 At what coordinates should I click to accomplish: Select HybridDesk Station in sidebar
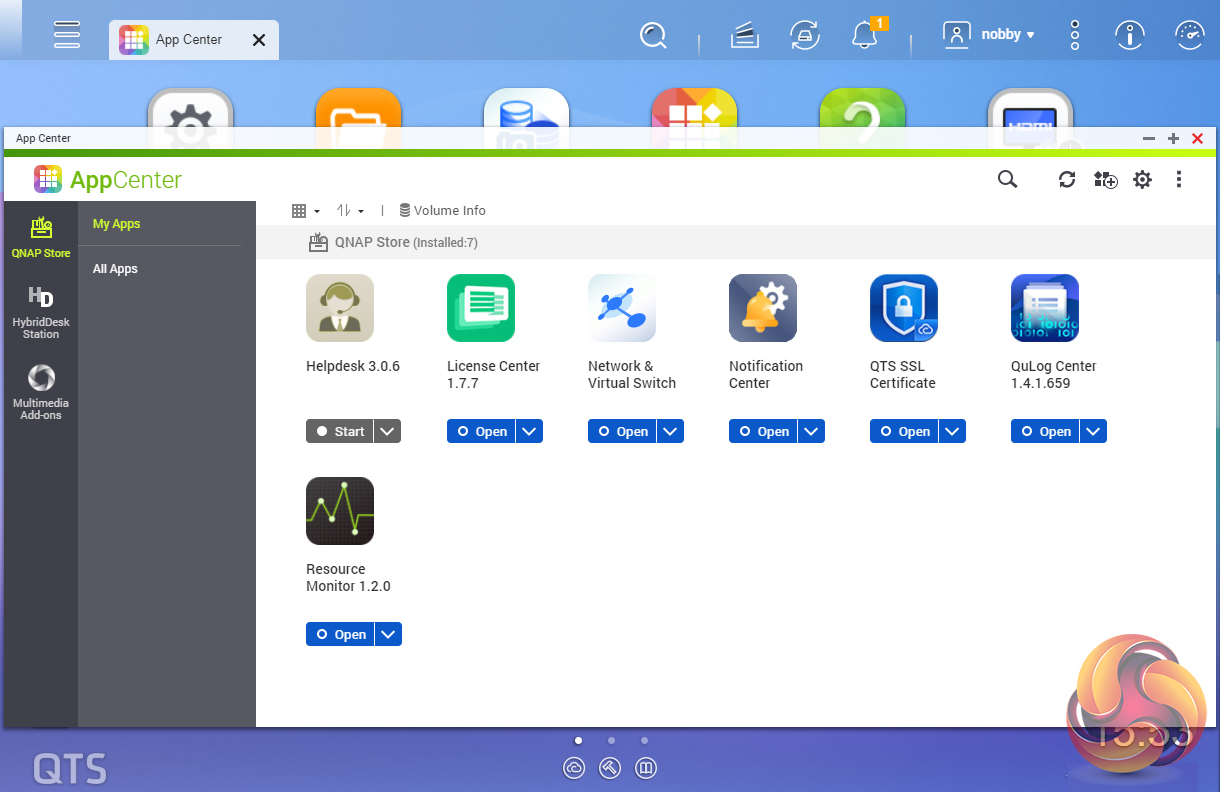pyautogui.click(x=41, y=312)
